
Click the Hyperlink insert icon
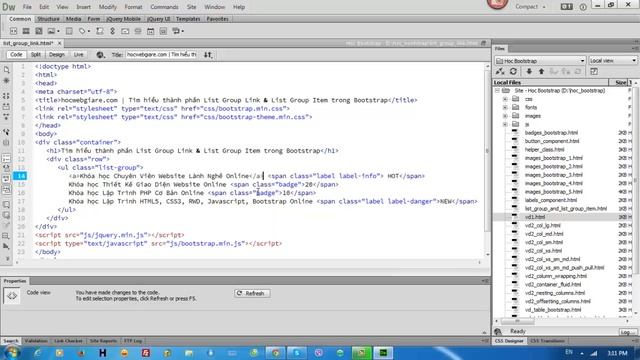tap(112, 31)
